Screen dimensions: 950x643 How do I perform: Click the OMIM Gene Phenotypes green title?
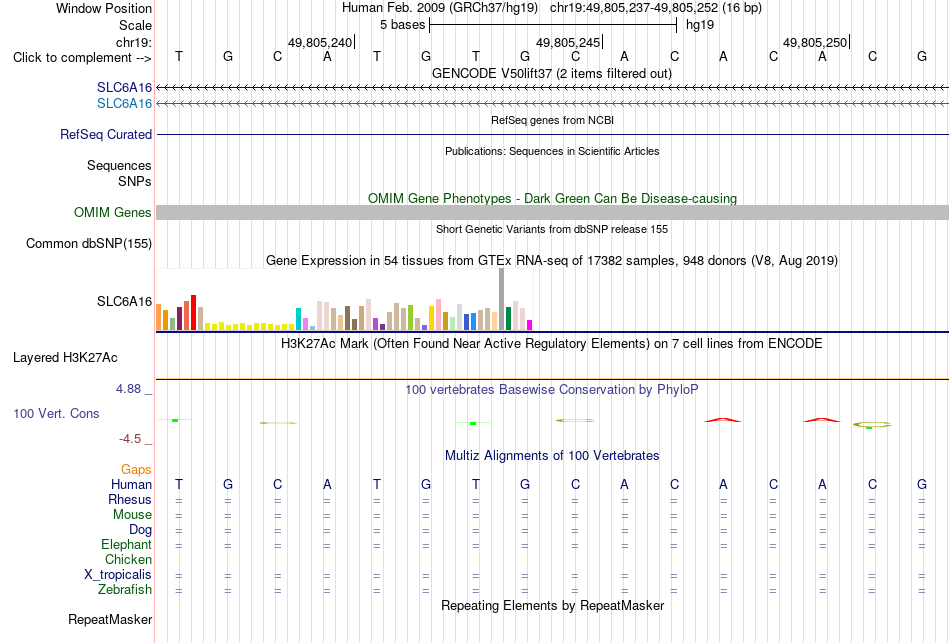pos(553,198)
